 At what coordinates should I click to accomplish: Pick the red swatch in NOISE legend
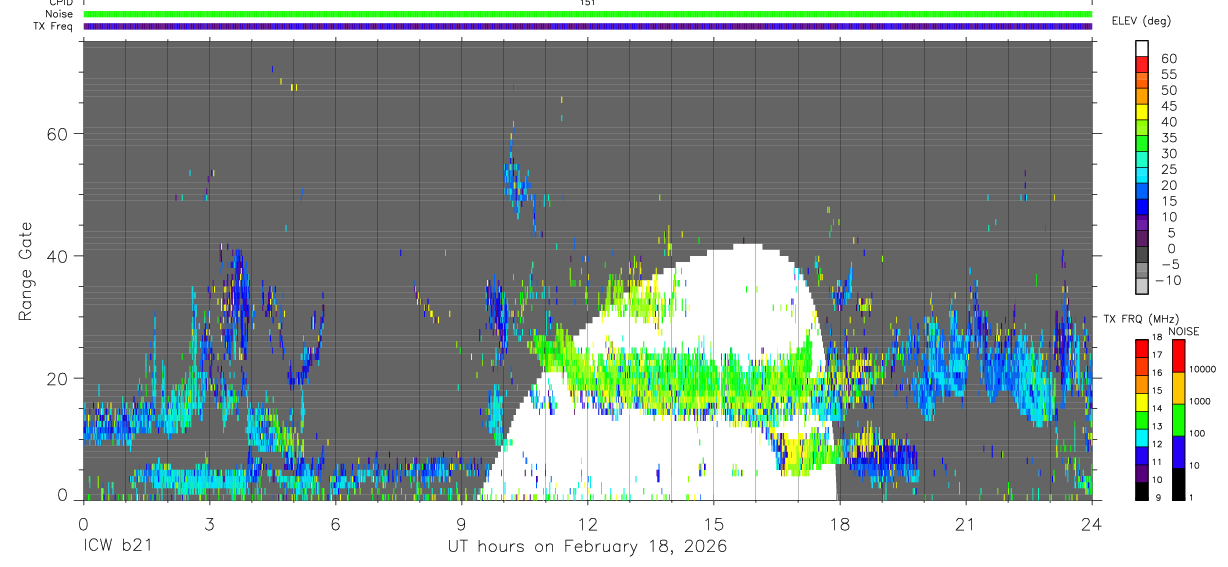click(x=1178, y=356)
